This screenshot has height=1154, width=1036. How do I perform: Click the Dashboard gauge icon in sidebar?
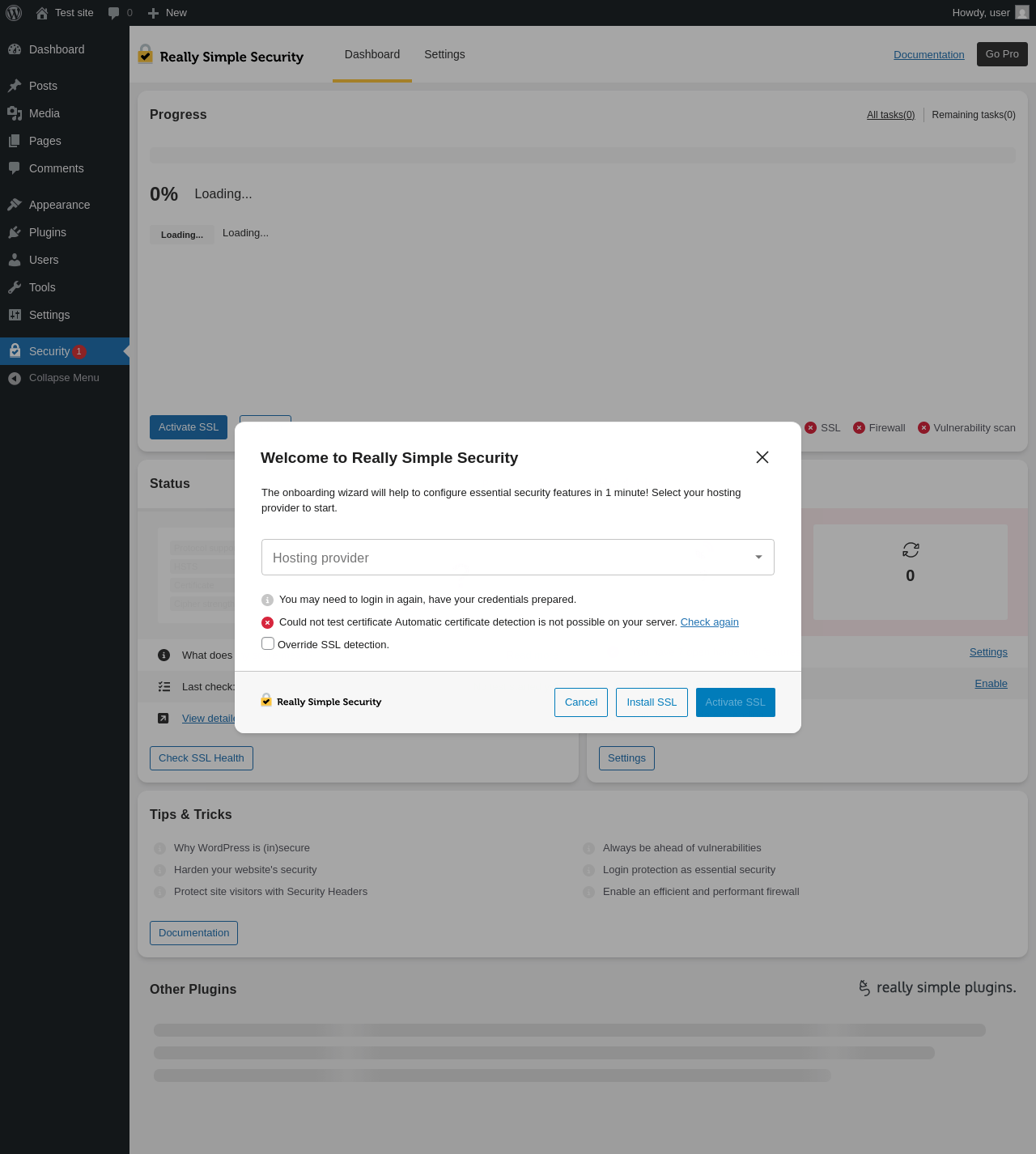[x=15, y=49]
